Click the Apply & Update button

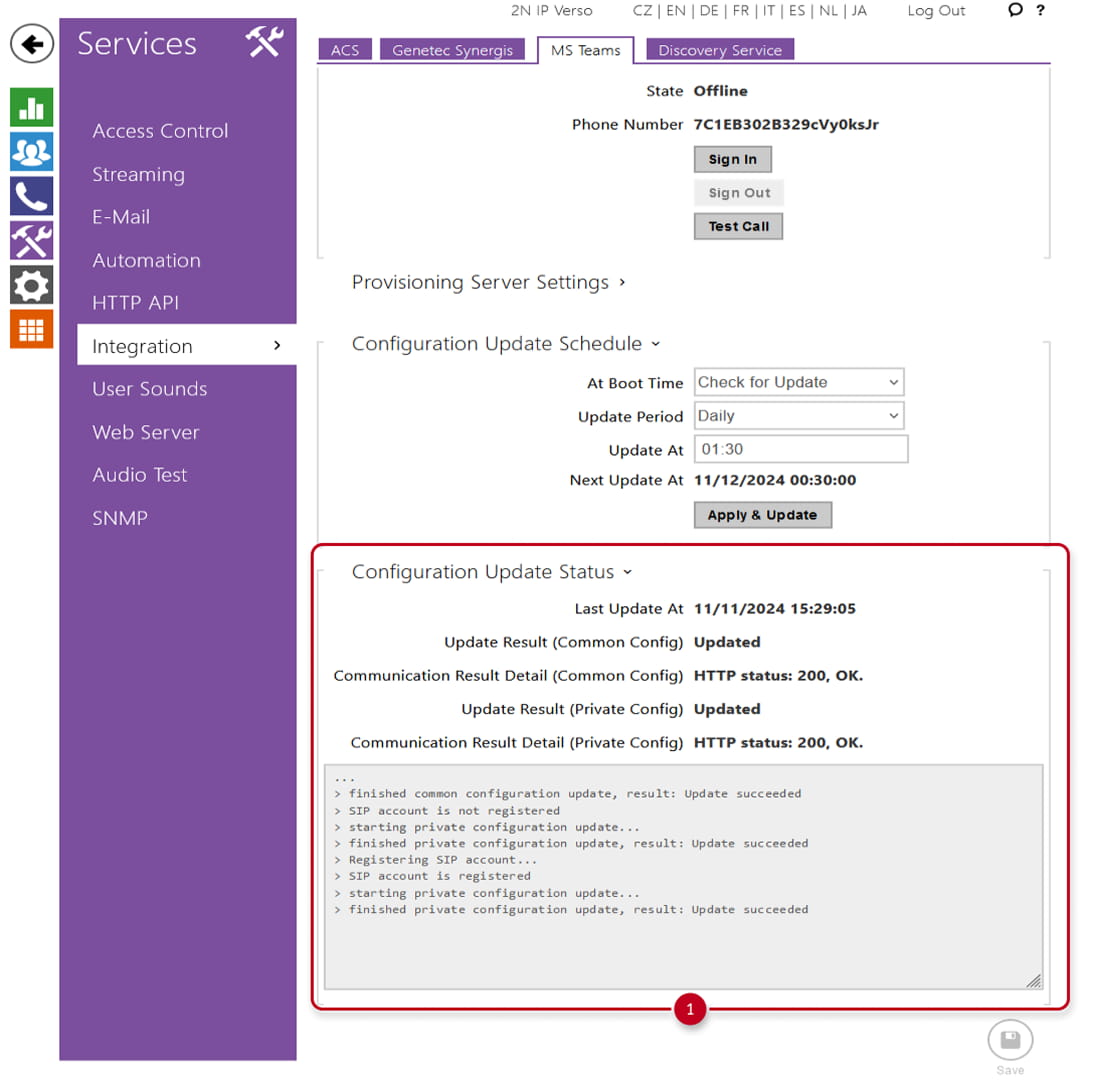click(x=763, y=515)
